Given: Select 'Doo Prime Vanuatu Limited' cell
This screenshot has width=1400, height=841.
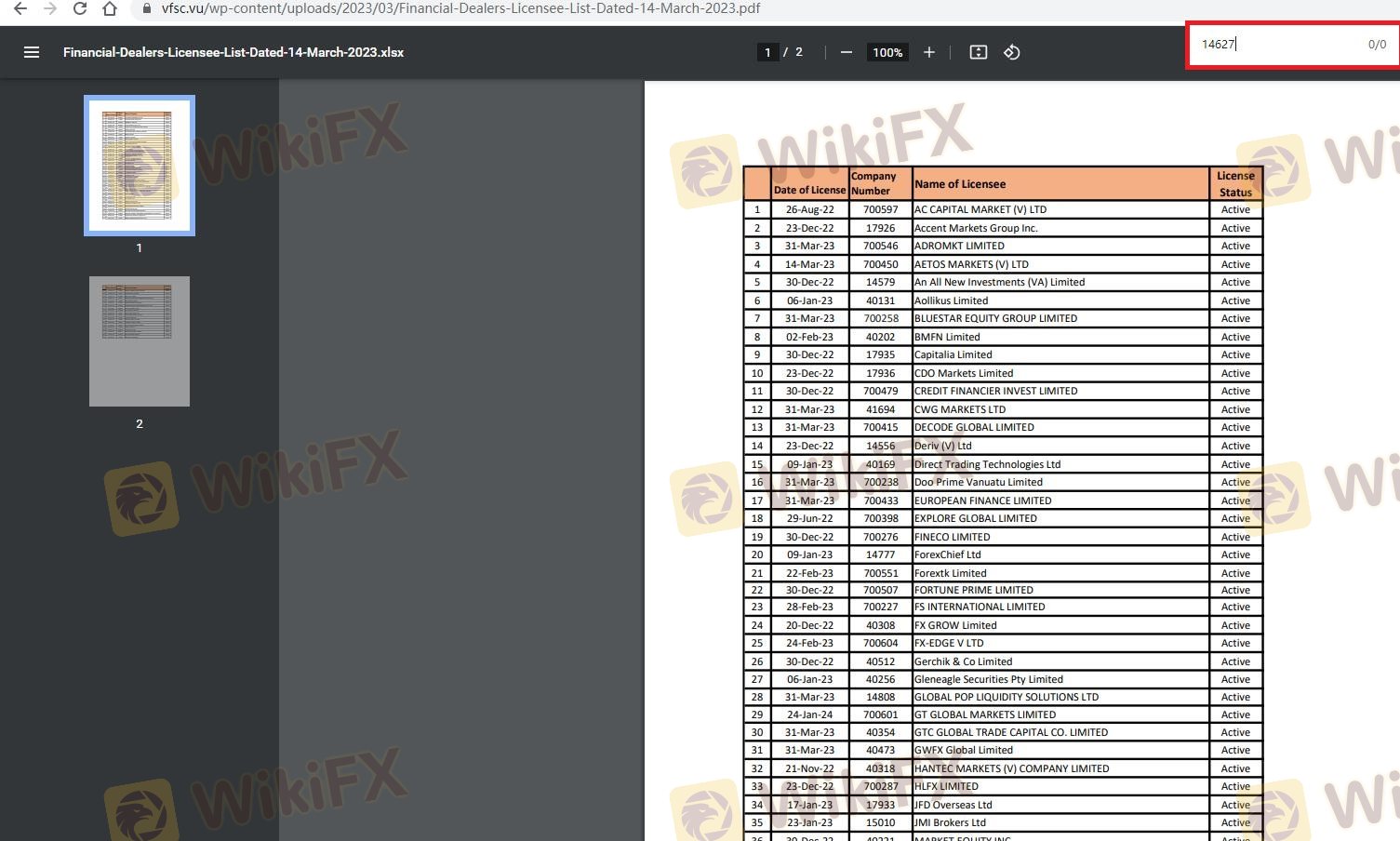Looking at the screenshot, I should (x=1060, y=482).
